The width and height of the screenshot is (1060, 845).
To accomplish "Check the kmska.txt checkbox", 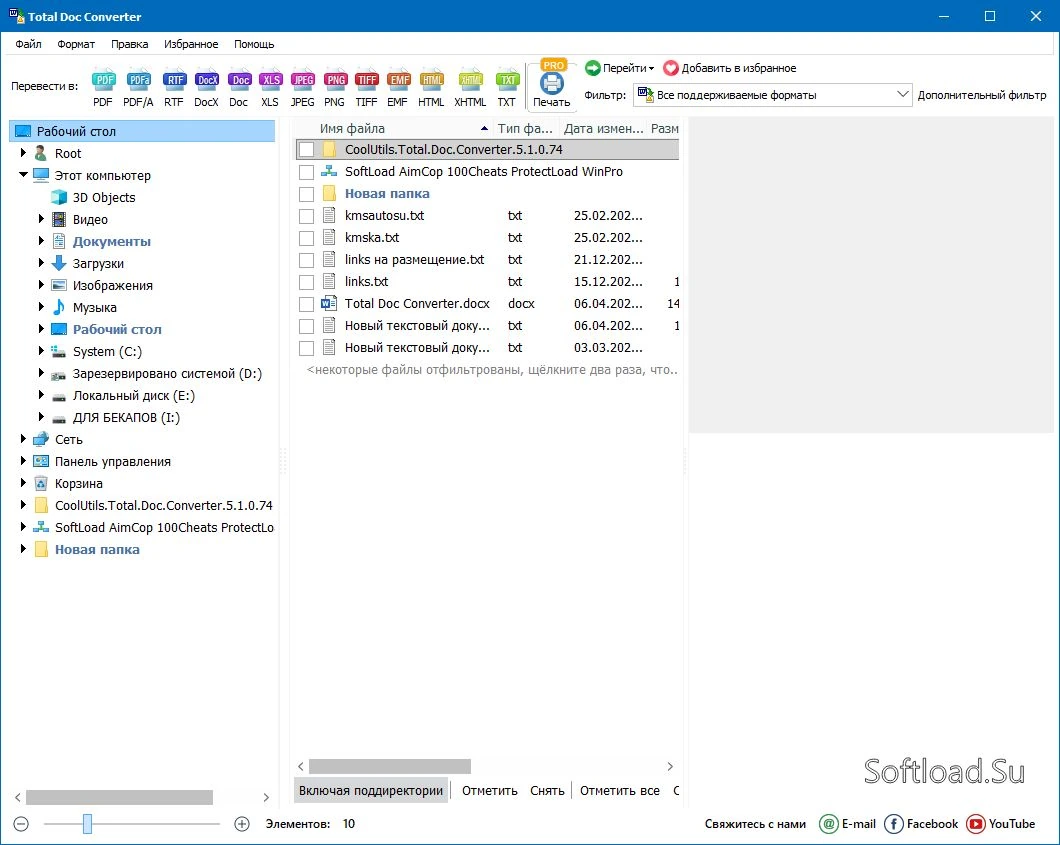I will coord(306,238).
